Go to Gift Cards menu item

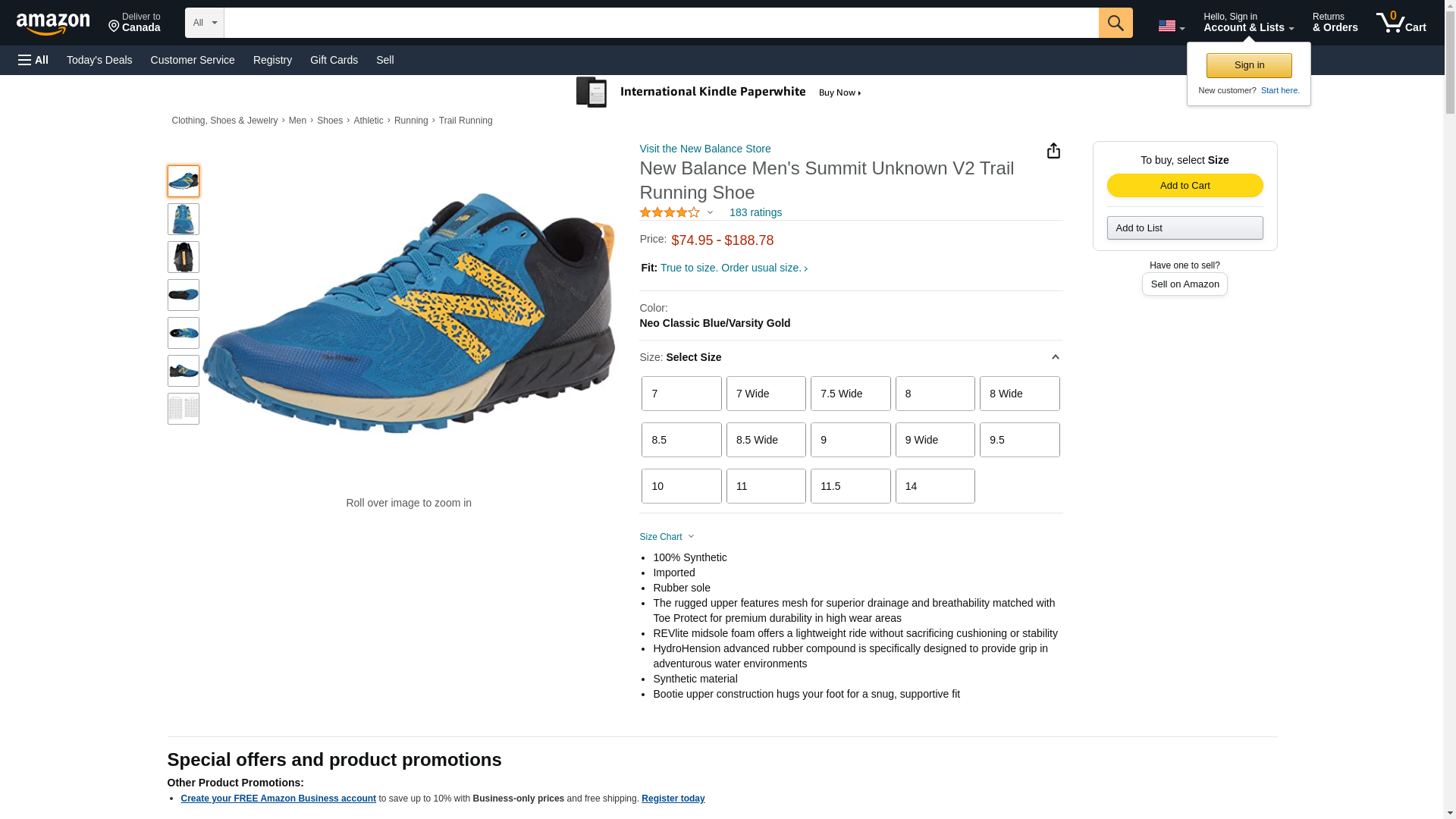click(x=334, y=60)
